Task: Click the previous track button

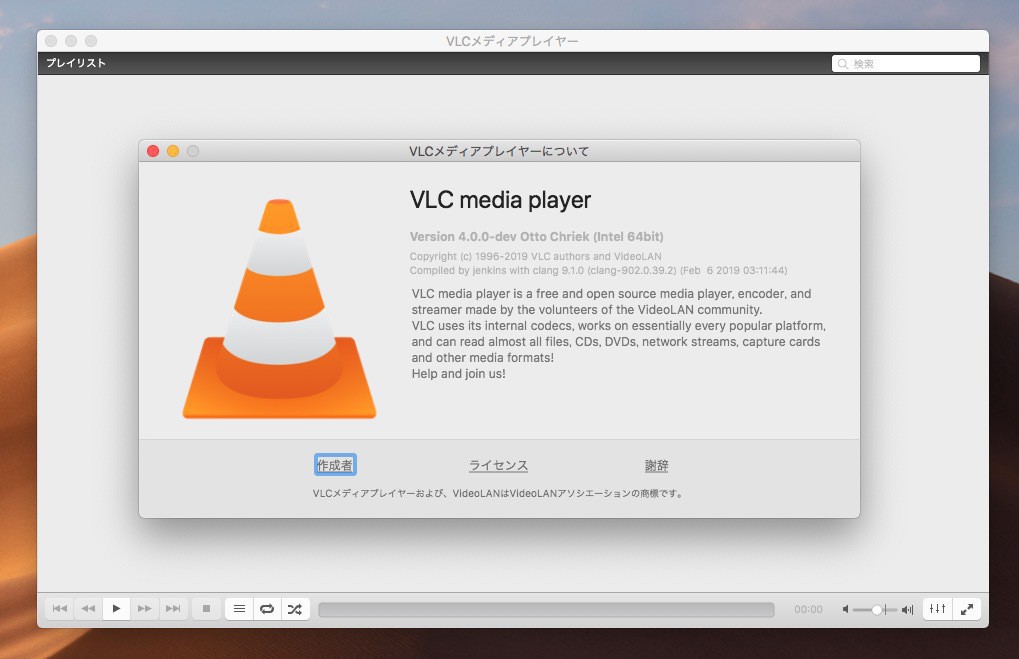Action: [x=60, y=609]
